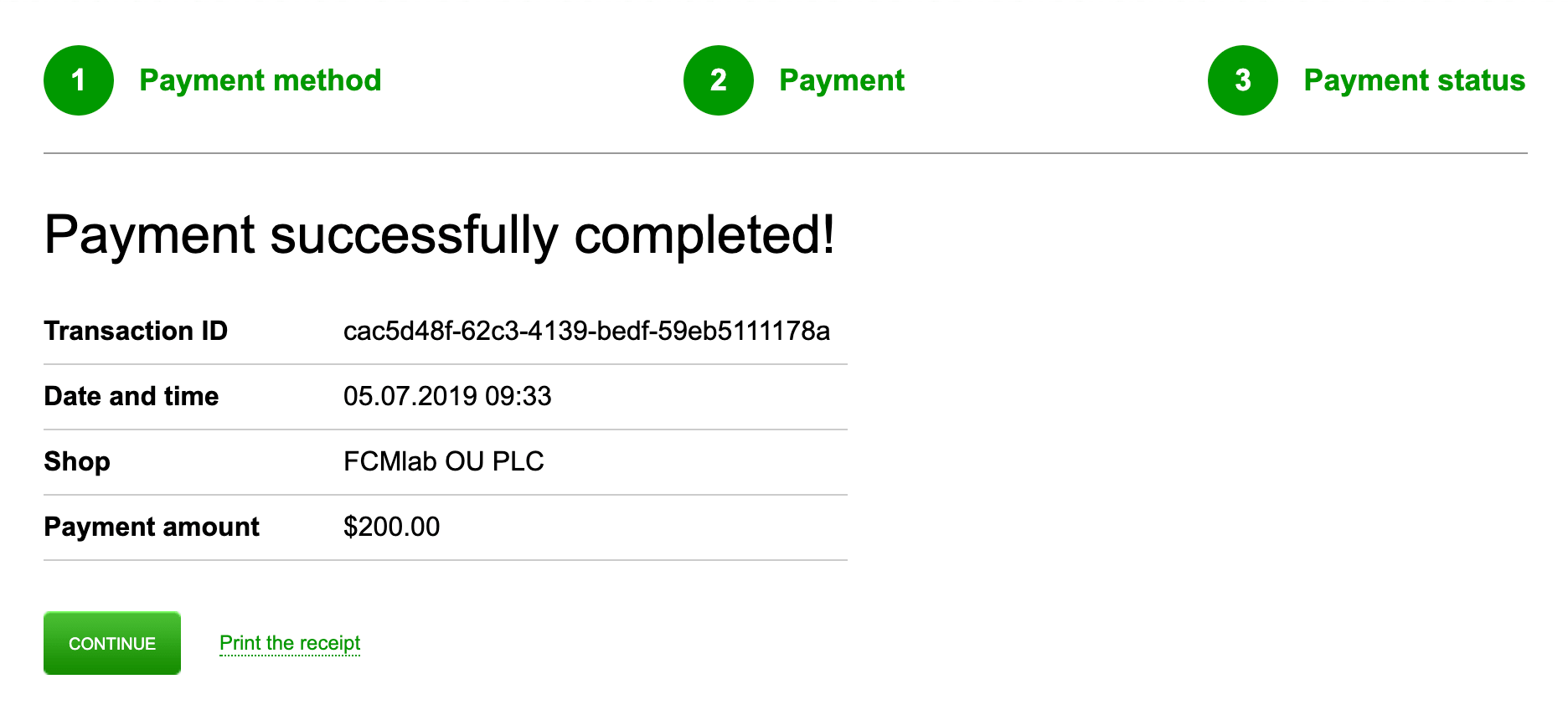Select the Payment step label

(841, 80)
